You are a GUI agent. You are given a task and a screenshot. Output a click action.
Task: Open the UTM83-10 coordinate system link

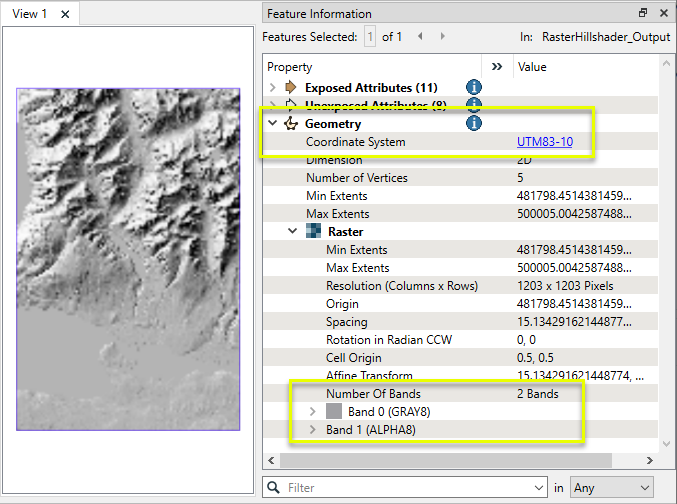tap(544, 142)
